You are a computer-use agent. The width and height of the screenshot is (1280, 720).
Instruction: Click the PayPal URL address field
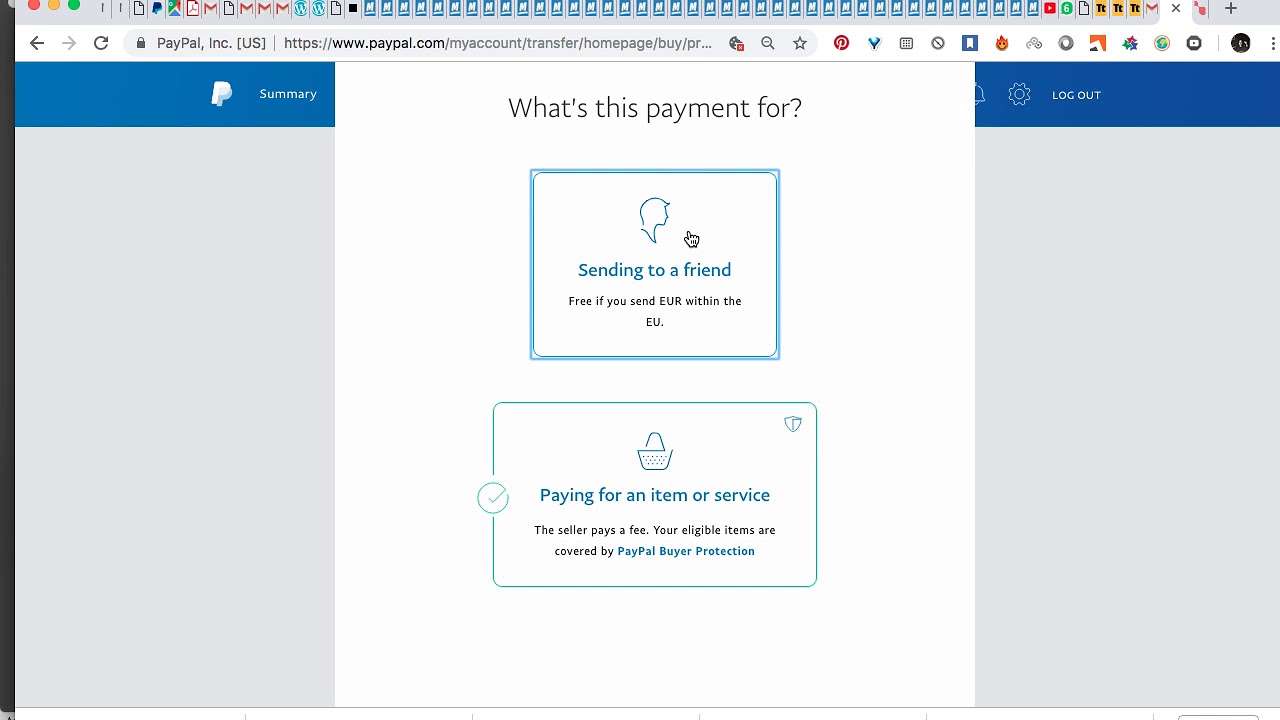(x=498, y=43)
